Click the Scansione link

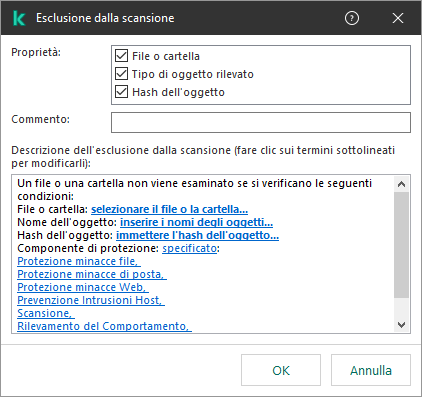(46, 313)
